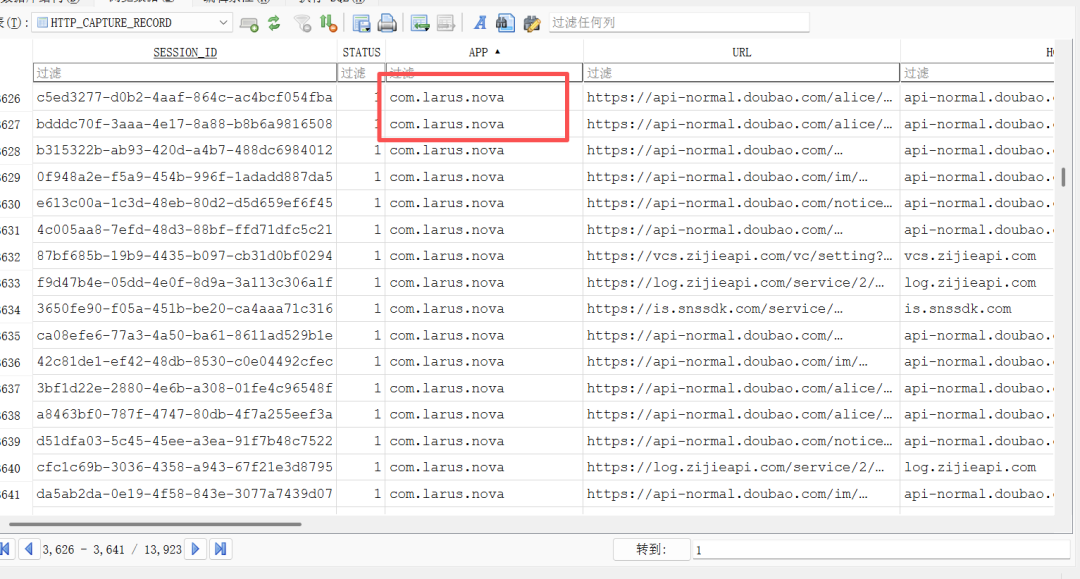
Task: Go to the next page of records
Action: pos(196,549)
